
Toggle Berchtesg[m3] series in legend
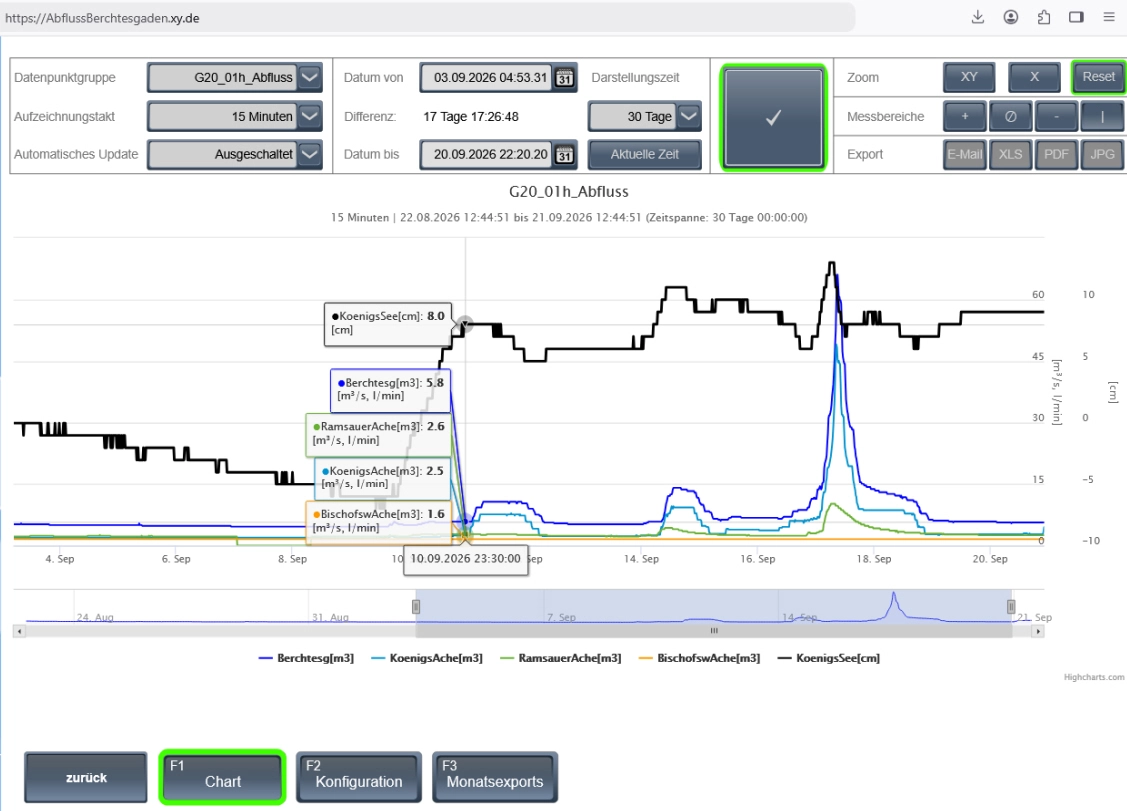click(x=306, y=658)
